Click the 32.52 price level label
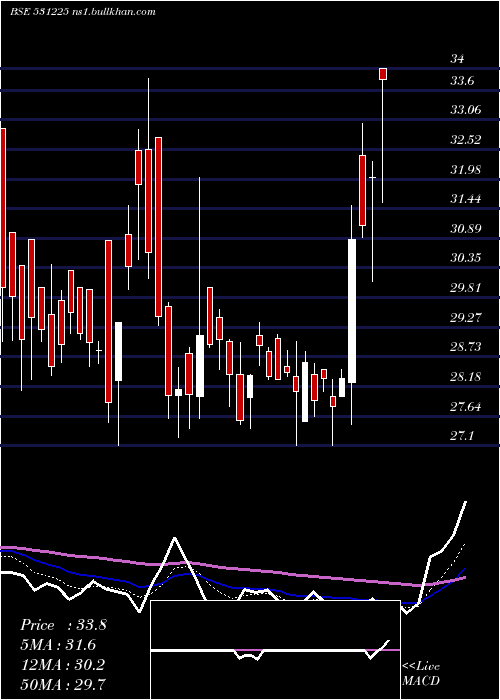The height and width of the screenshot is (700, 500). pyautogui.click(x=466, y=140)
